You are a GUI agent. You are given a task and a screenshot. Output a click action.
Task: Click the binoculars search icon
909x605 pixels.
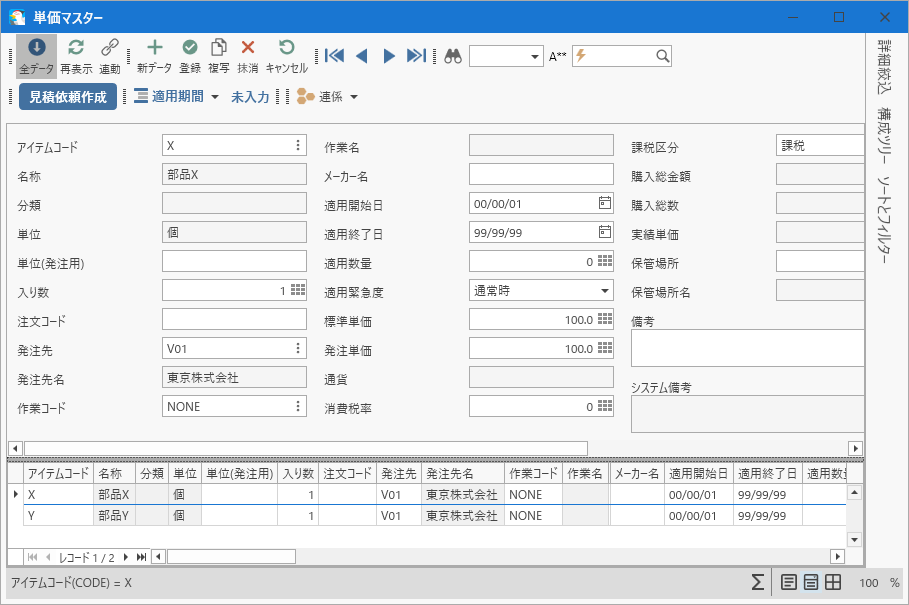(453, 56)
